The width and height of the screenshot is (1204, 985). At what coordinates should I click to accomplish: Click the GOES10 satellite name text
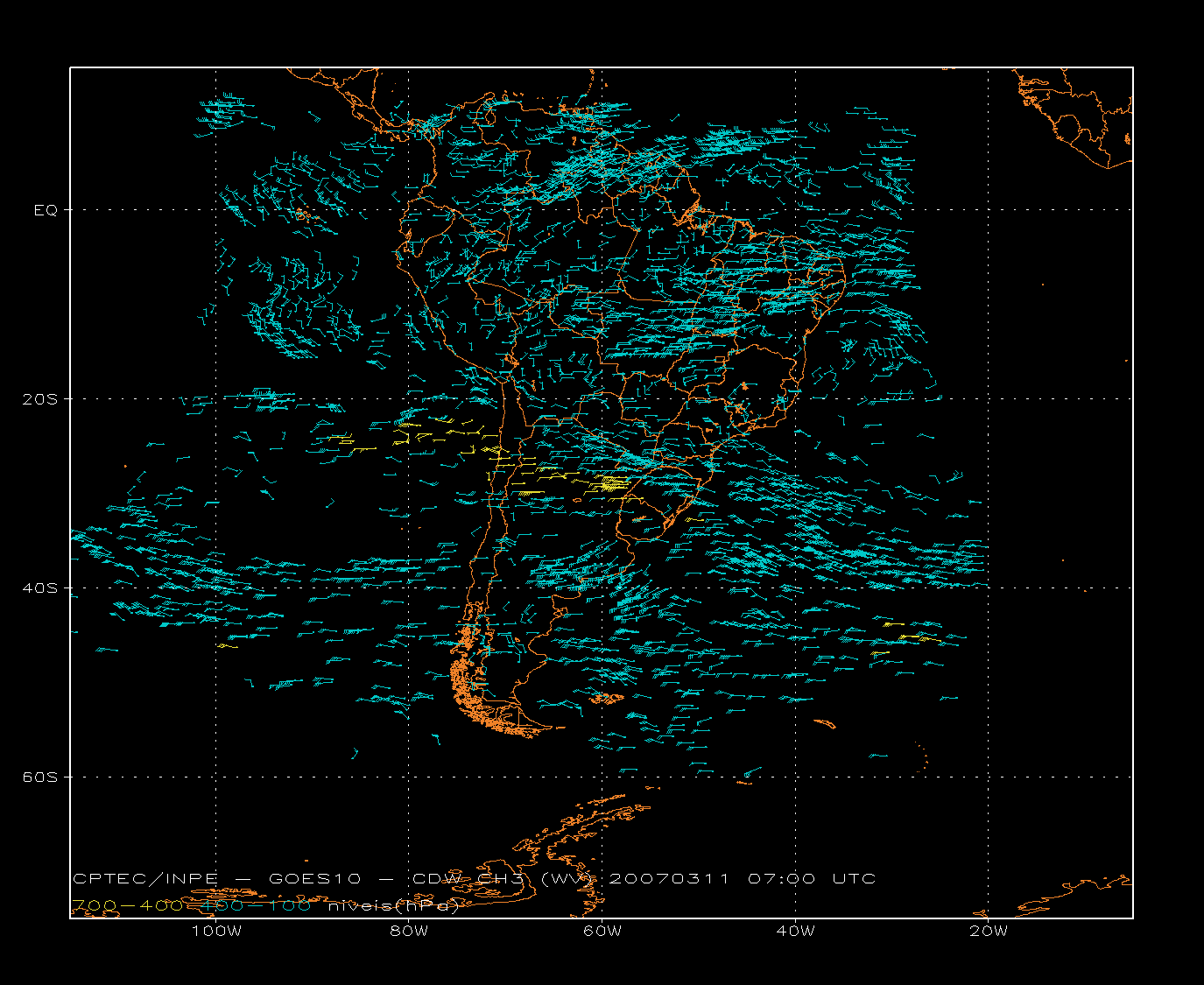coord(314,879)
